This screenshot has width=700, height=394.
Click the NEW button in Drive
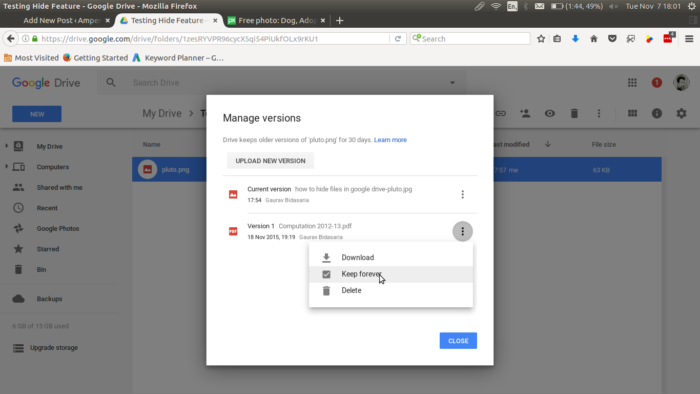[x=37, y=114]
